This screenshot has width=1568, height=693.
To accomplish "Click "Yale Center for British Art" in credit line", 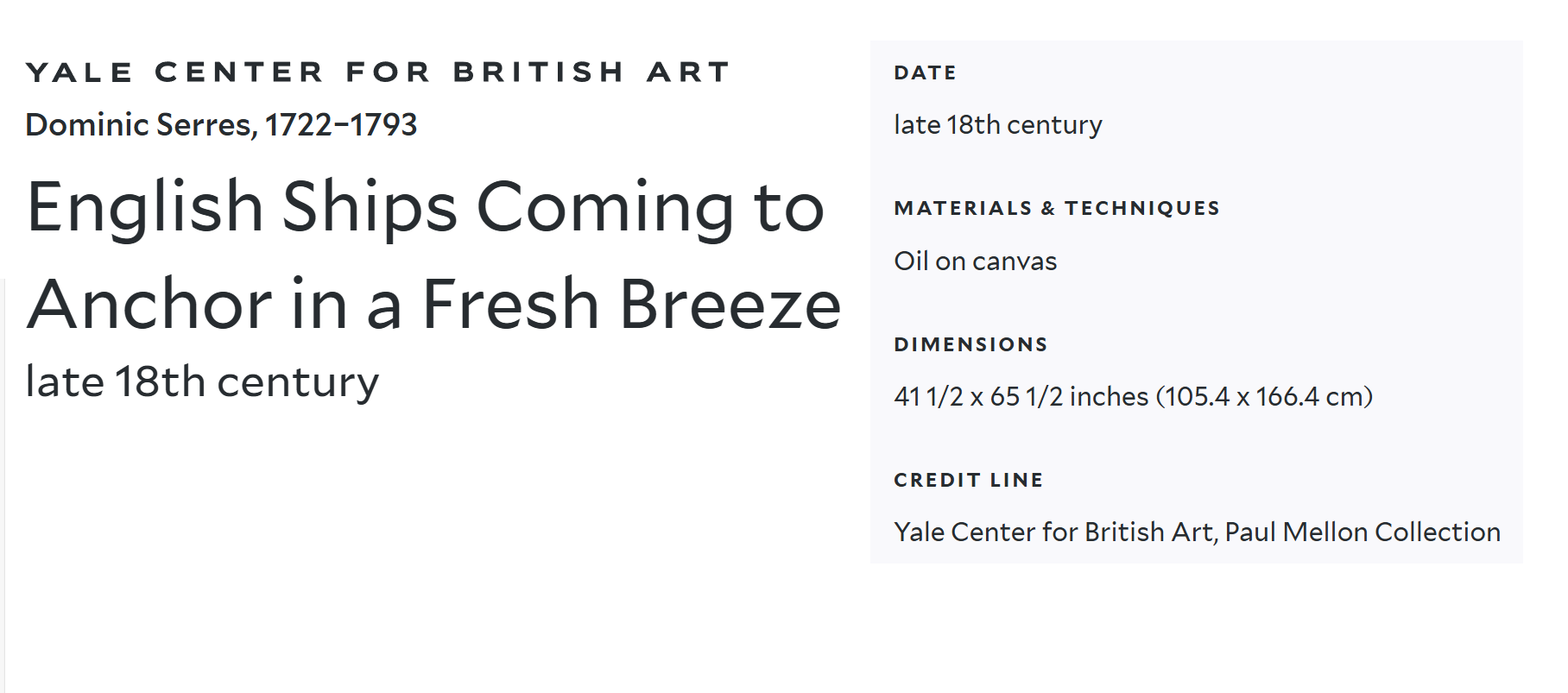I will pyautogui.click(x=1053, y=532).
